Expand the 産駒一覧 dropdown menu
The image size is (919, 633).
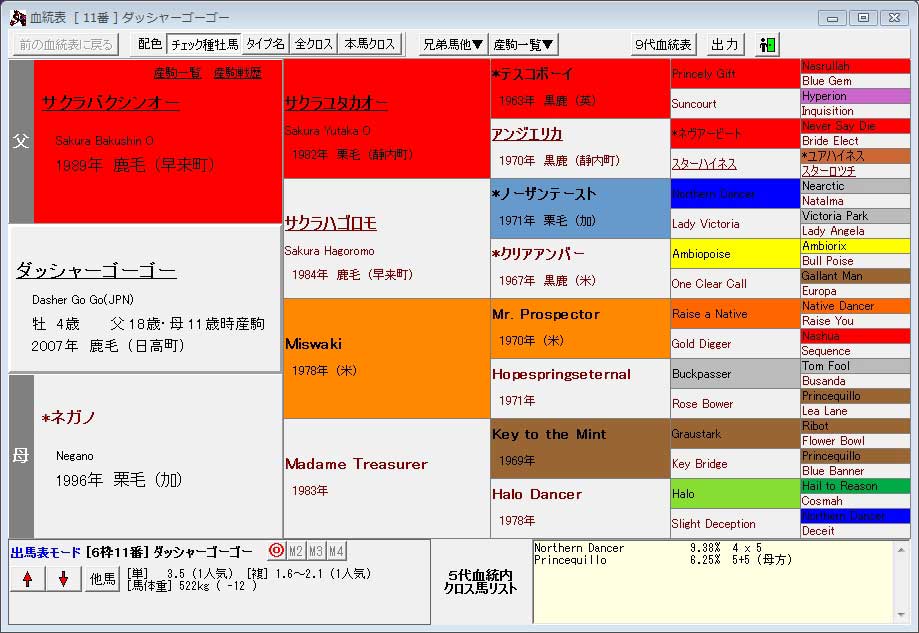[524, 45]
